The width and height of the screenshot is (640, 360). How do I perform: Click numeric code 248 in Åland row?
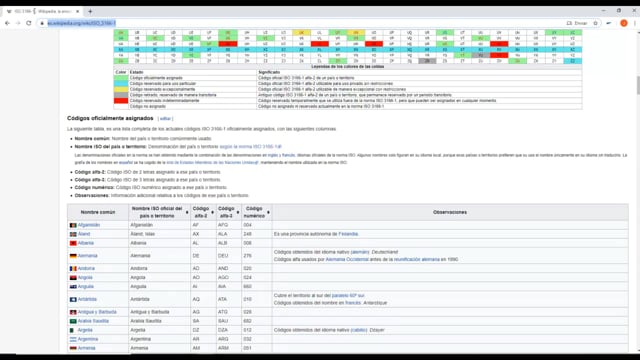click(x=247, y=234)
